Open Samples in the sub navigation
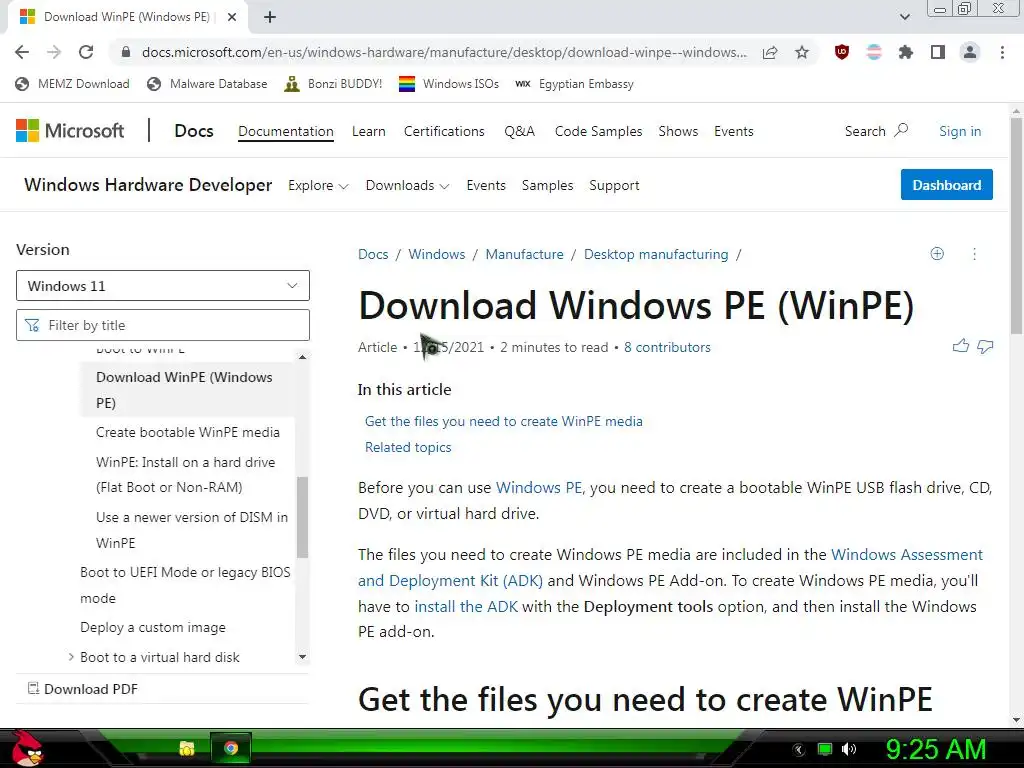The height and width of the screenshot is (768, 1024). click(x=547, y=185)
